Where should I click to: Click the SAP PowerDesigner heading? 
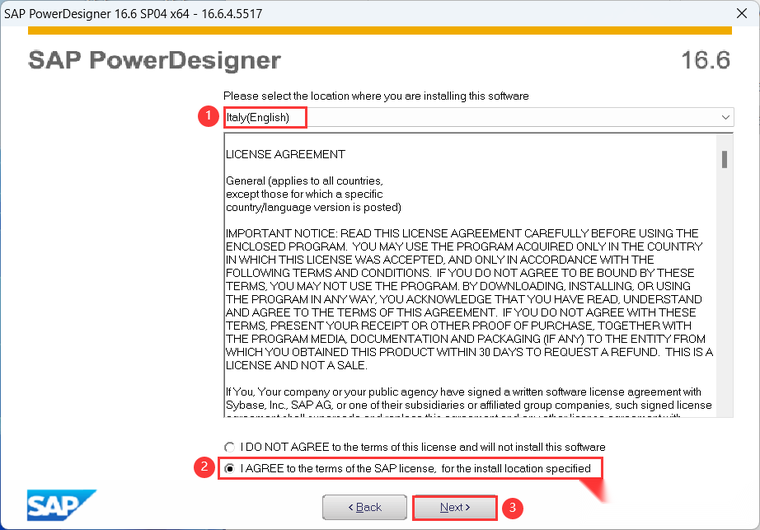point(154,61)
